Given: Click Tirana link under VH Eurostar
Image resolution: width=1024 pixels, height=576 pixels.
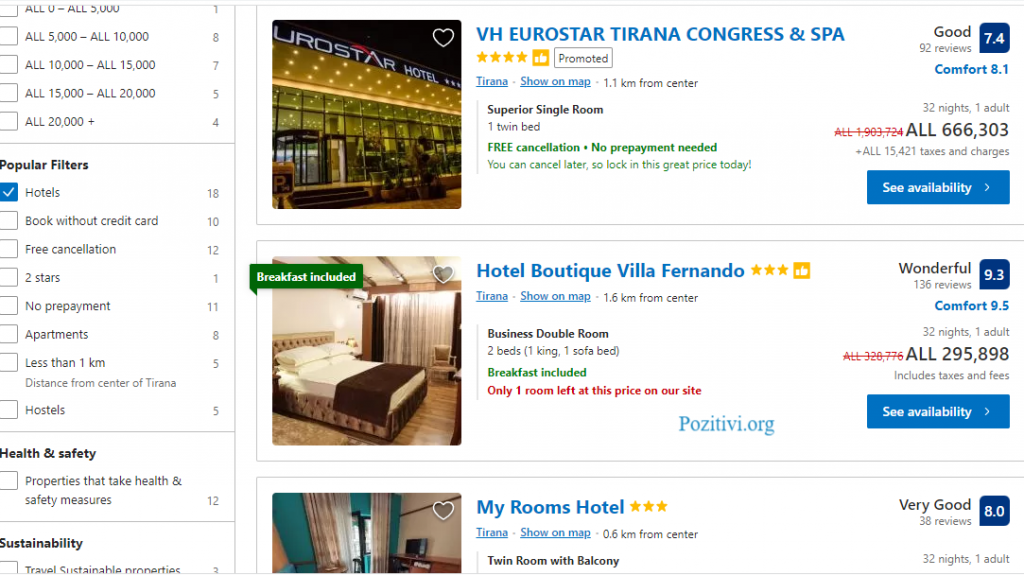Looking at the screenshot, I should [x=492, y=82].
